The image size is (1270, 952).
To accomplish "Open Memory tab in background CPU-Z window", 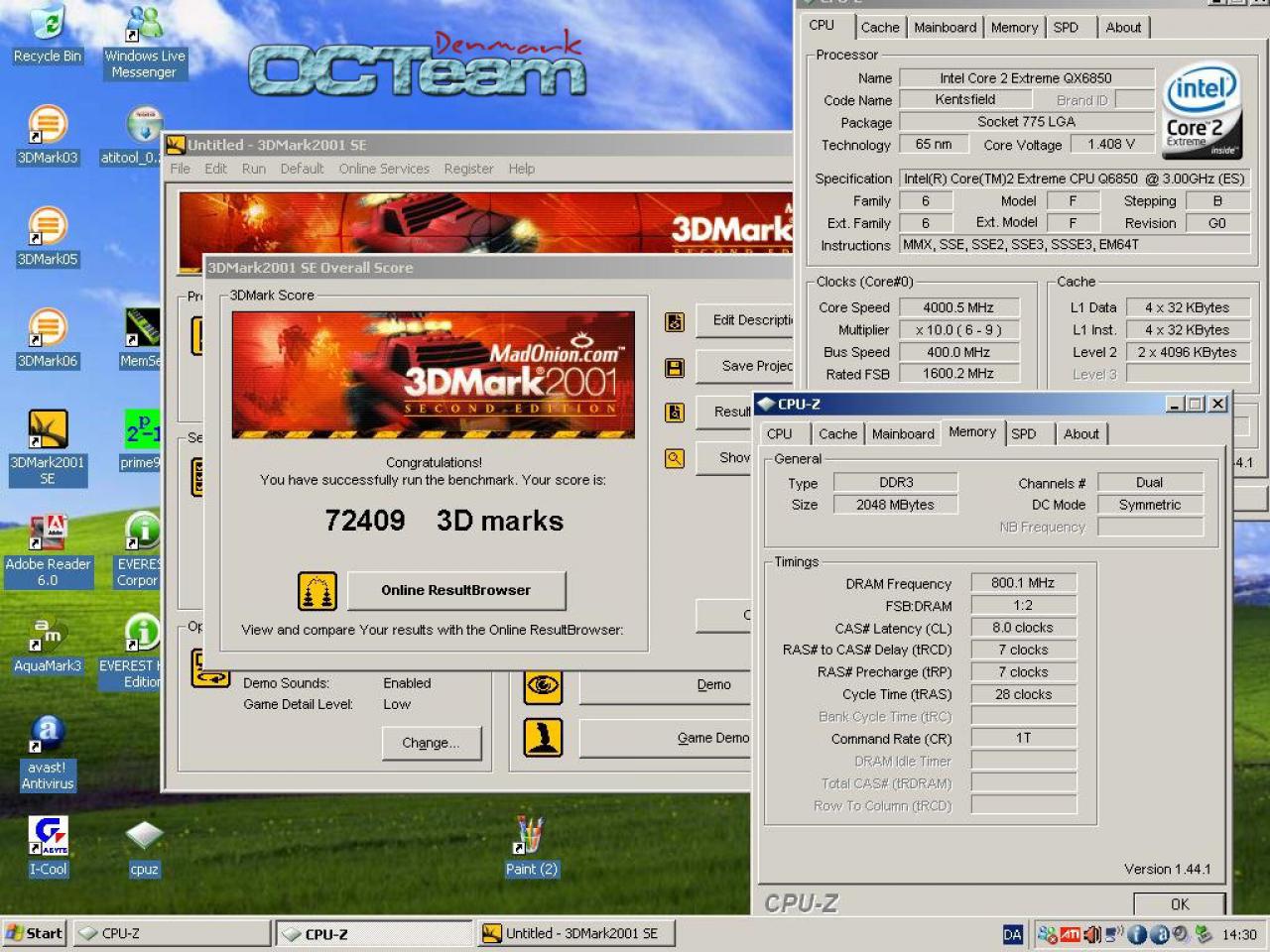I will point(1014,27).
